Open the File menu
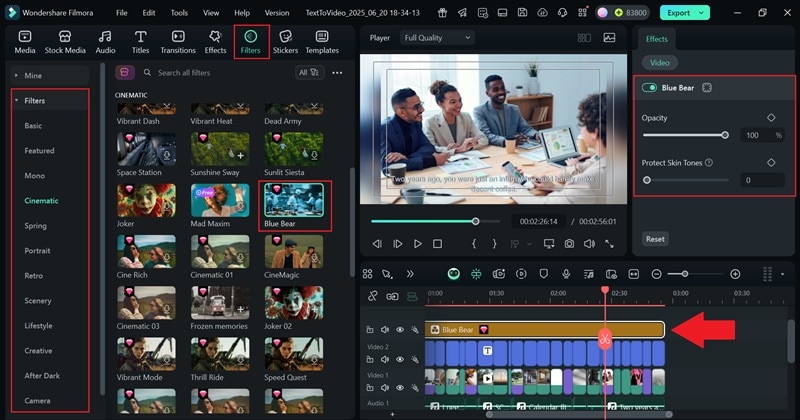Viewport: 800px width, 420px height. (121, 13)
